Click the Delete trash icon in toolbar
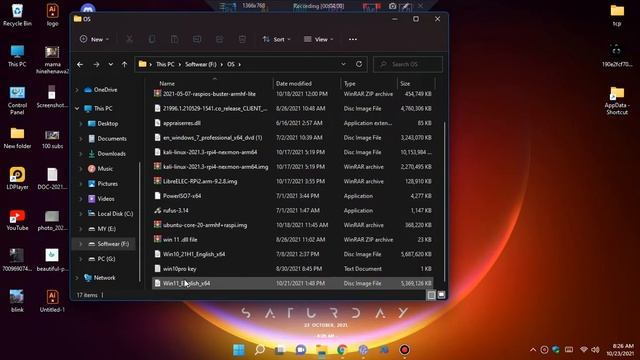640x360 pixels. tap(242, 39)
